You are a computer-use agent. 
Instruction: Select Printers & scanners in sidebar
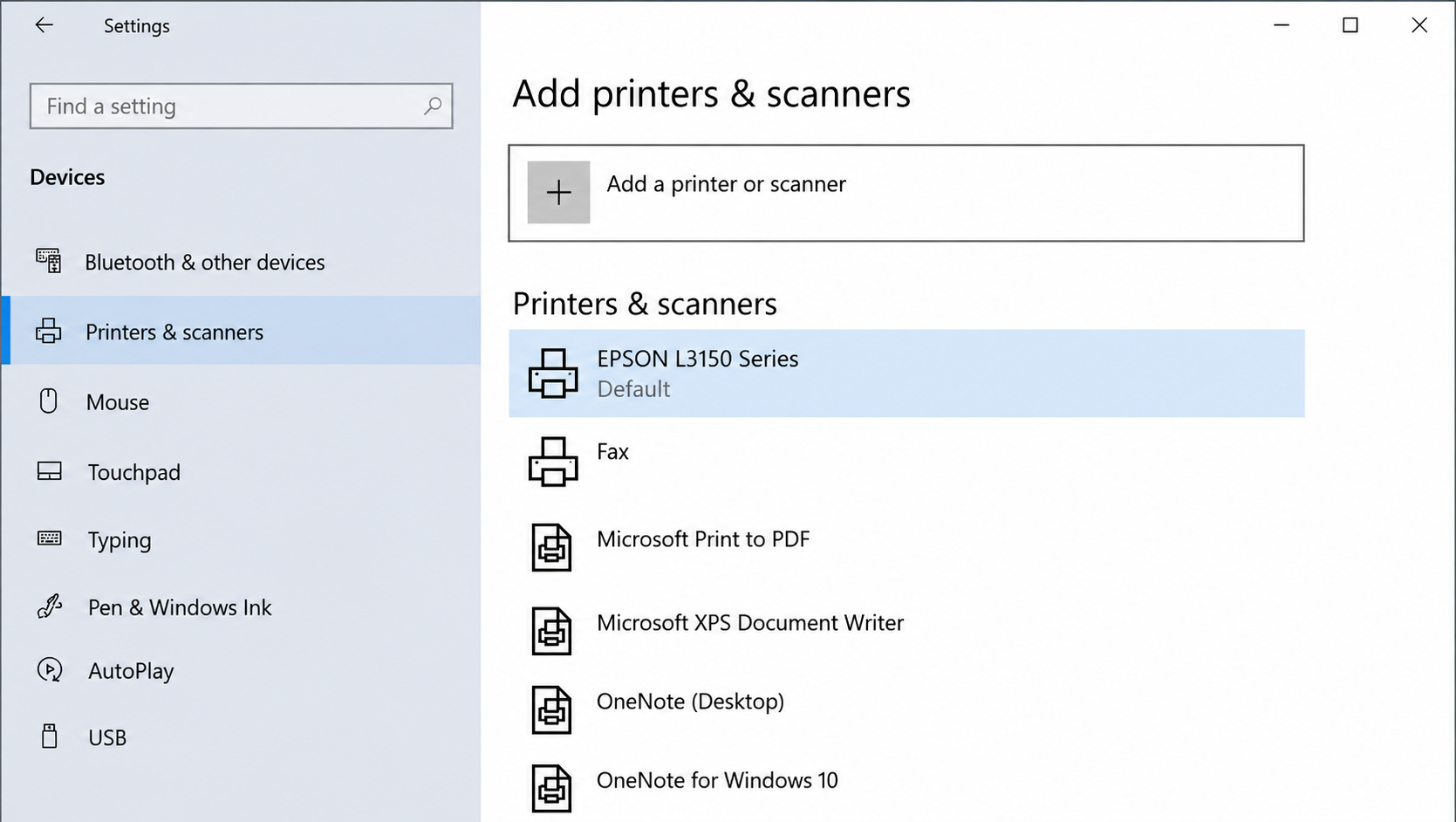[x=242, y=331]
